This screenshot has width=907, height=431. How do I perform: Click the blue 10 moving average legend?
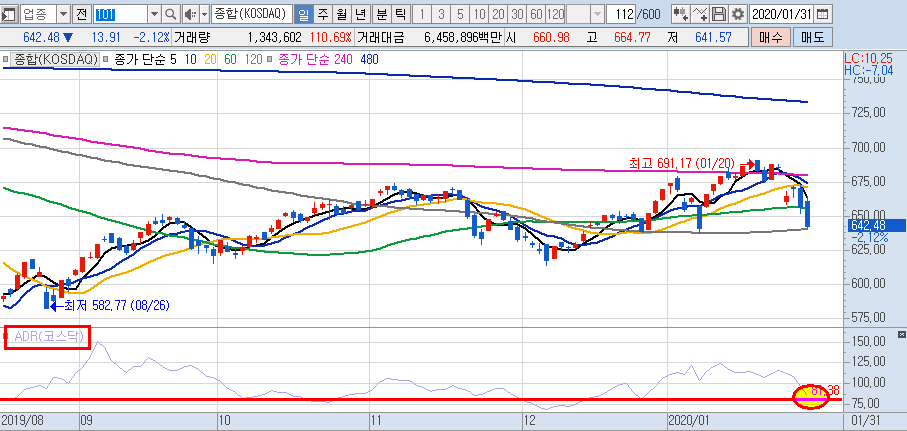pos(191,59)
